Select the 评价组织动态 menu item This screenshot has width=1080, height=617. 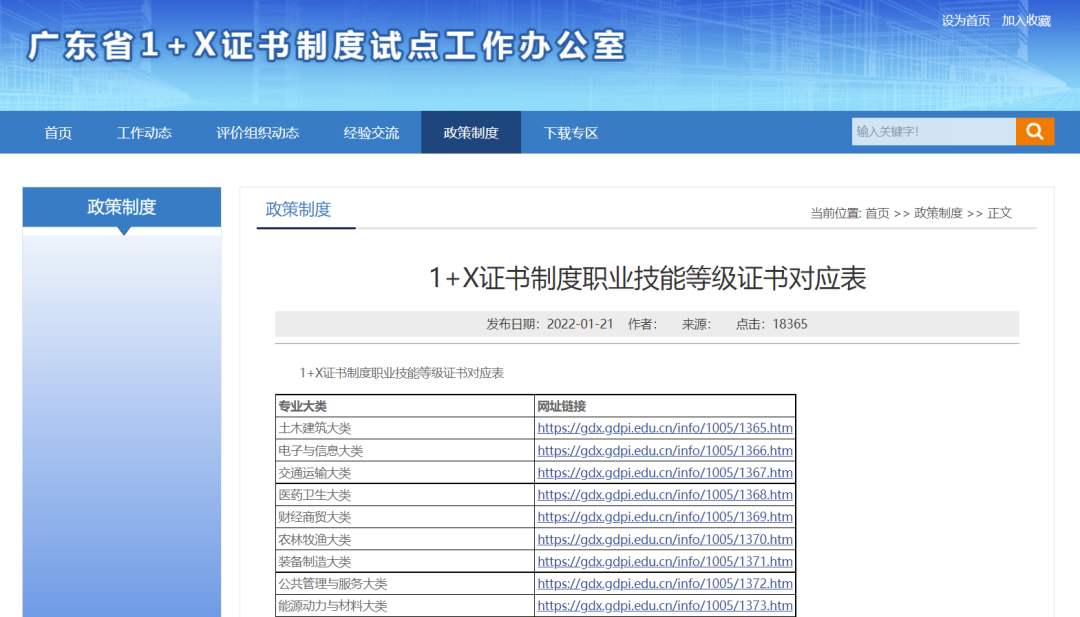click(257, 131)
